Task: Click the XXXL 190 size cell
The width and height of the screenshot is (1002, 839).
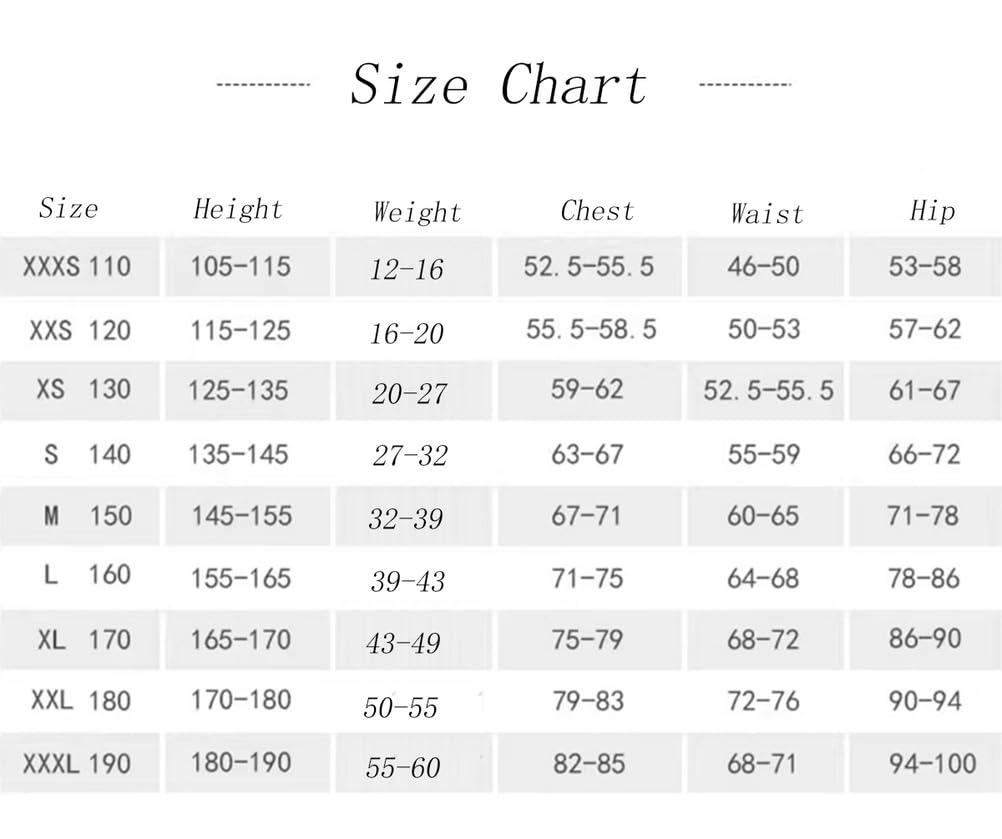Action: [x=77, y=764]
